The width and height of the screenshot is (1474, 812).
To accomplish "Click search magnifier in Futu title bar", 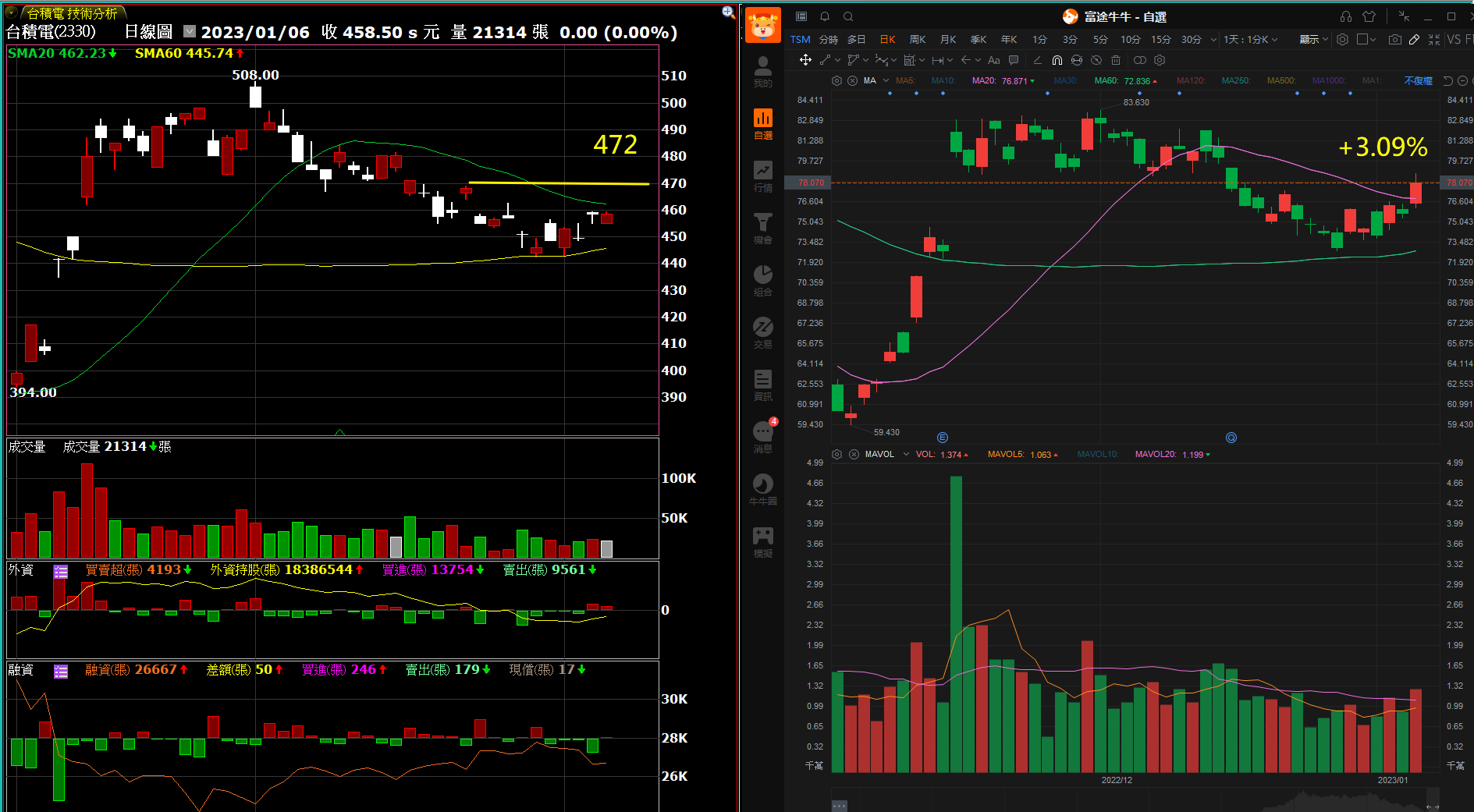I will coord(848,16).
